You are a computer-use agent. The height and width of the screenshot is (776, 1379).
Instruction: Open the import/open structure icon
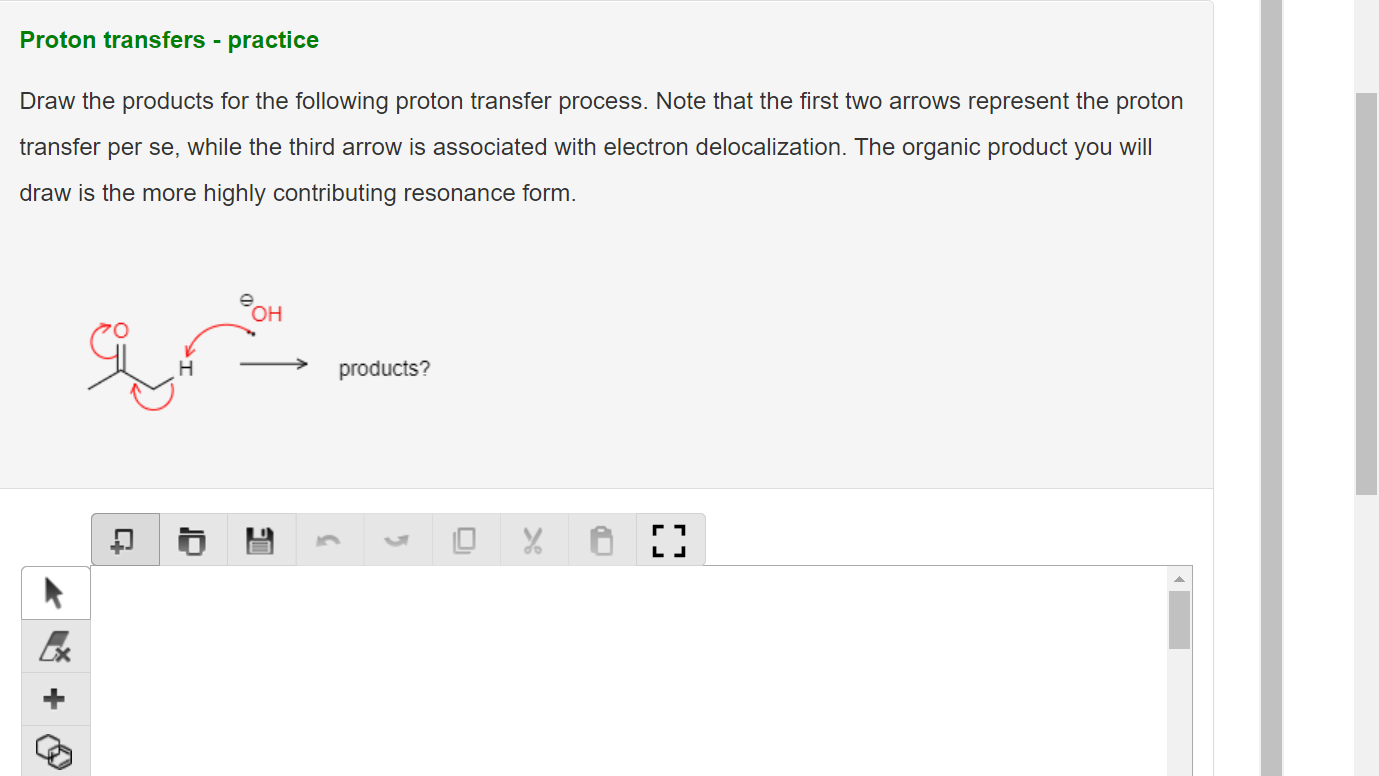pyautogui.click(x=193, y=539)
